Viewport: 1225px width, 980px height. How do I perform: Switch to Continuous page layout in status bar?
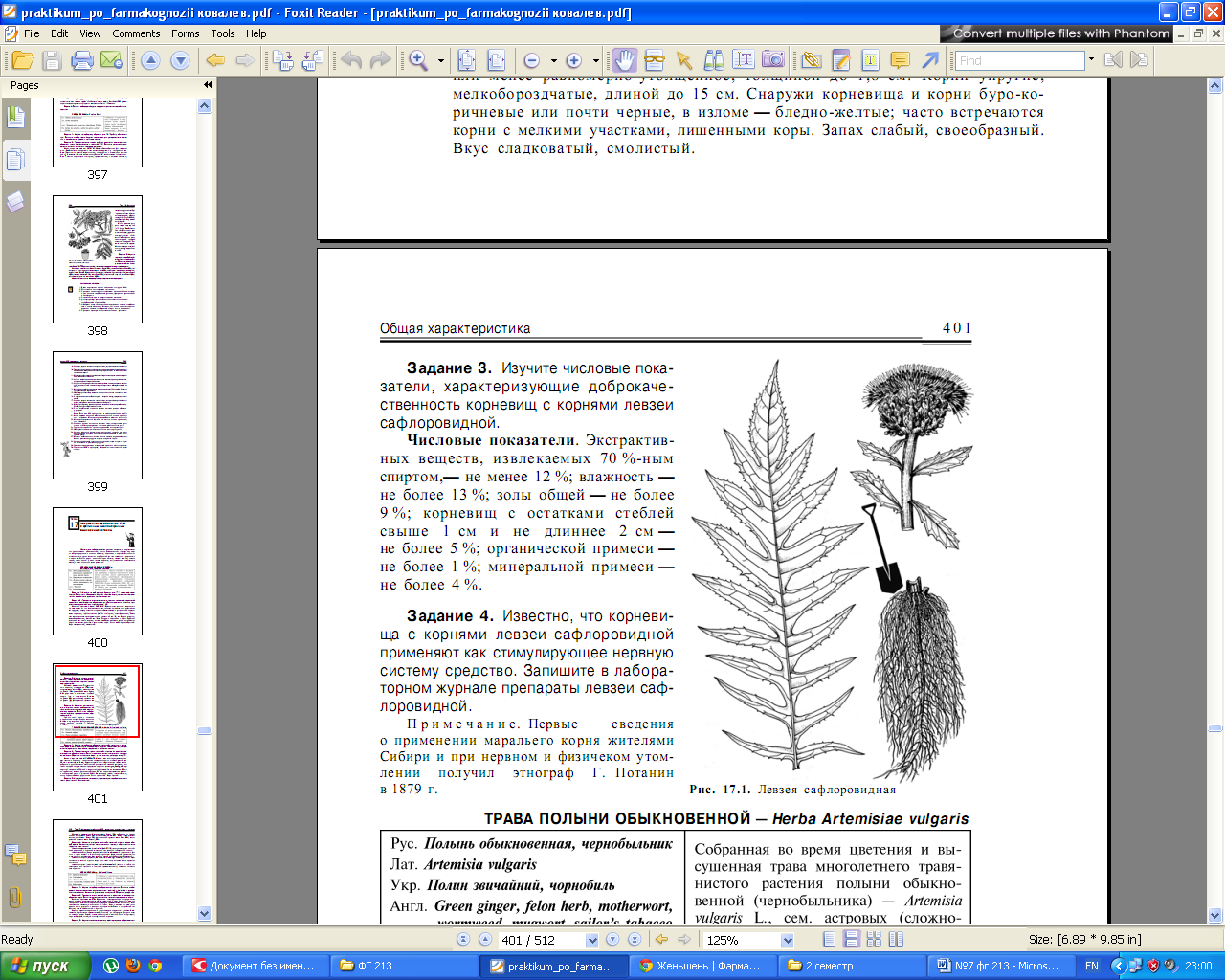pyautogui.click(x=852, y=940)
